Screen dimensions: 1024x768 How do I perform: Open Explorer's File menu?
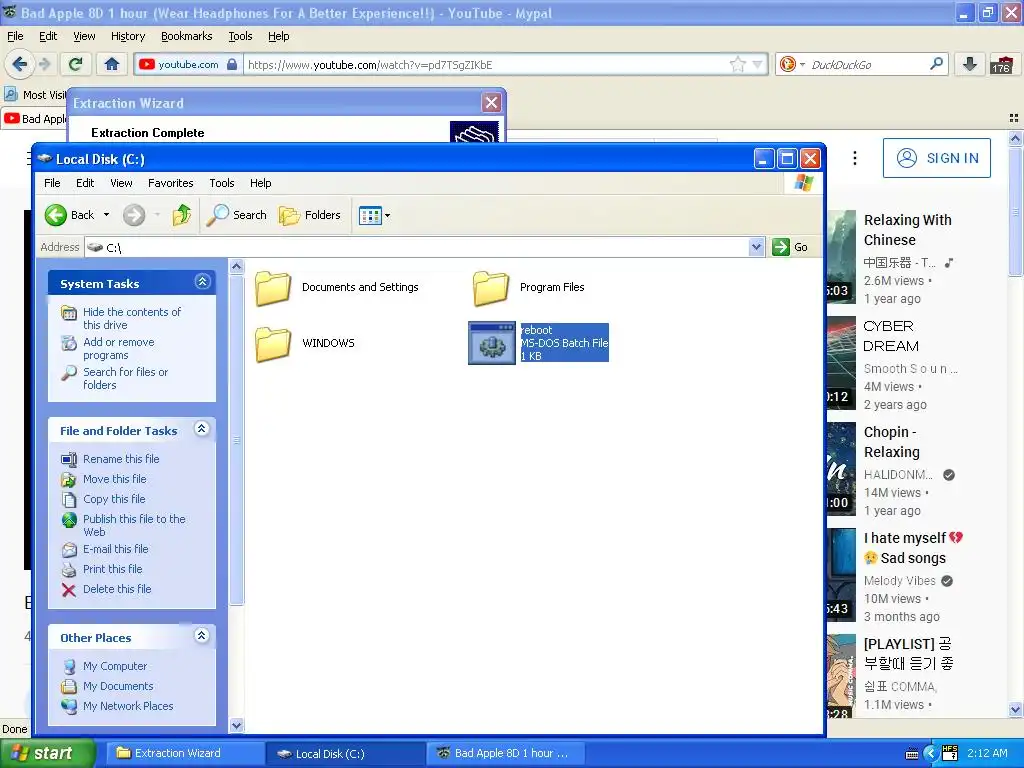pyautogui.click(x=52, y=183)
